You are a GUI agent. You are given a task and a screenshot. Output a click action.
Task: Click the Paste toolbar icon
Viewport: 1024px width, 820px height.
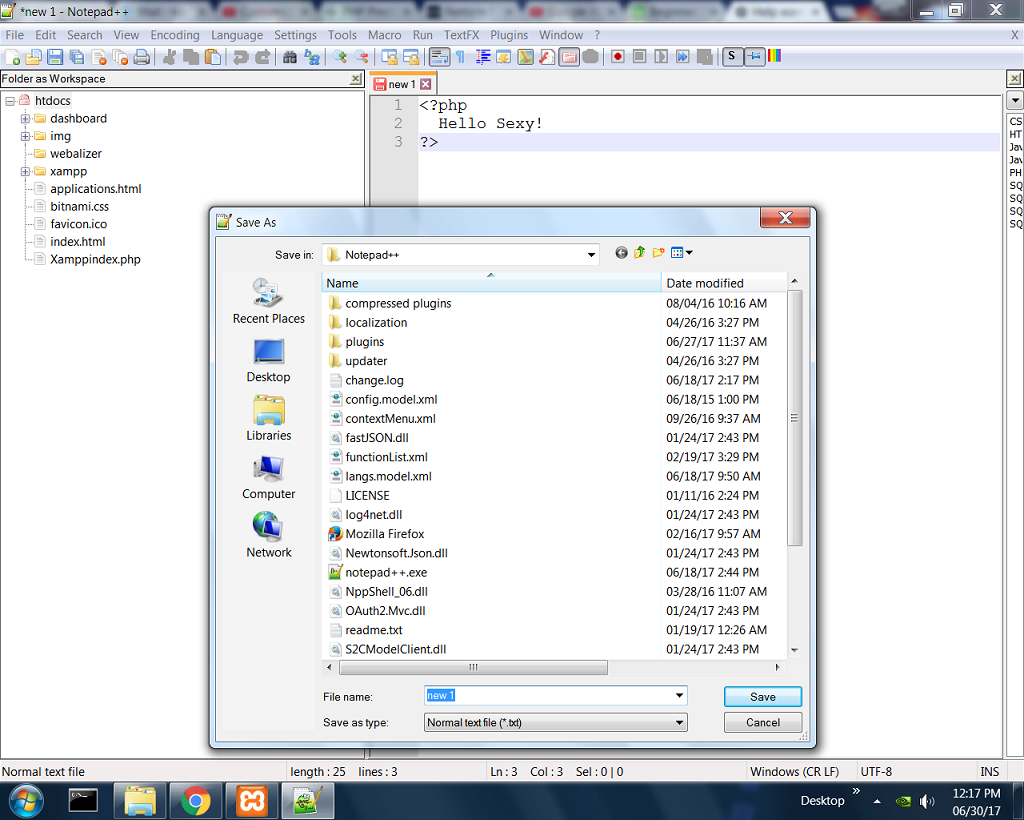213,57
